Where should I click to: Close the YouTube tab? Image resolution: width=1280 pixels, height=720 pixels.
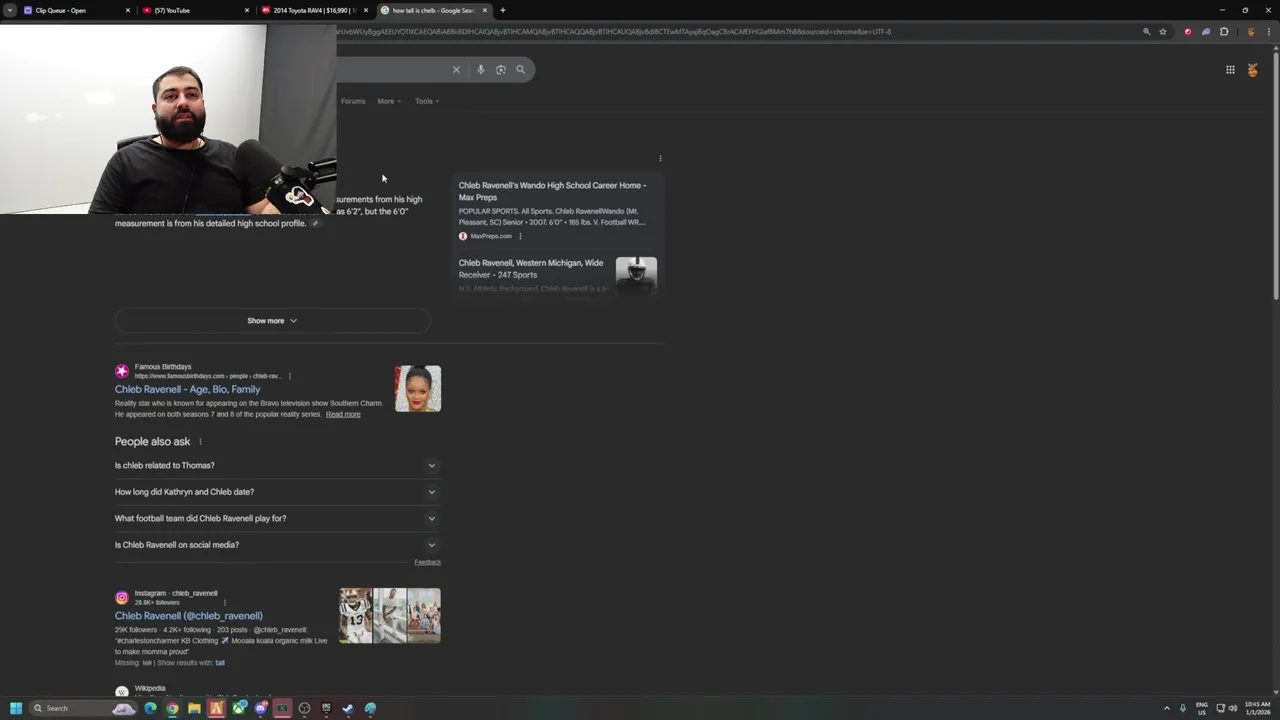[247, 10]
